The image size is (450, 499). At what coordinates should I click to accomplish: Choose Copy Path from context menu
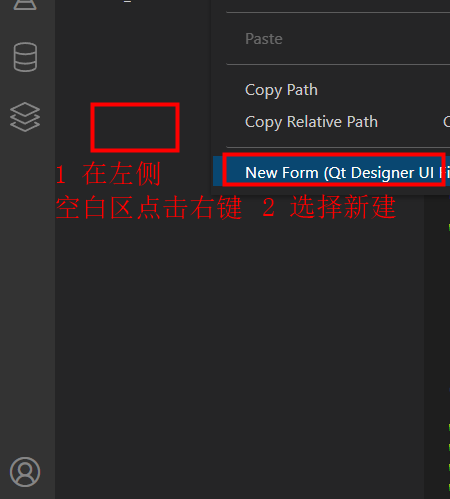click(x=281, y=90)
